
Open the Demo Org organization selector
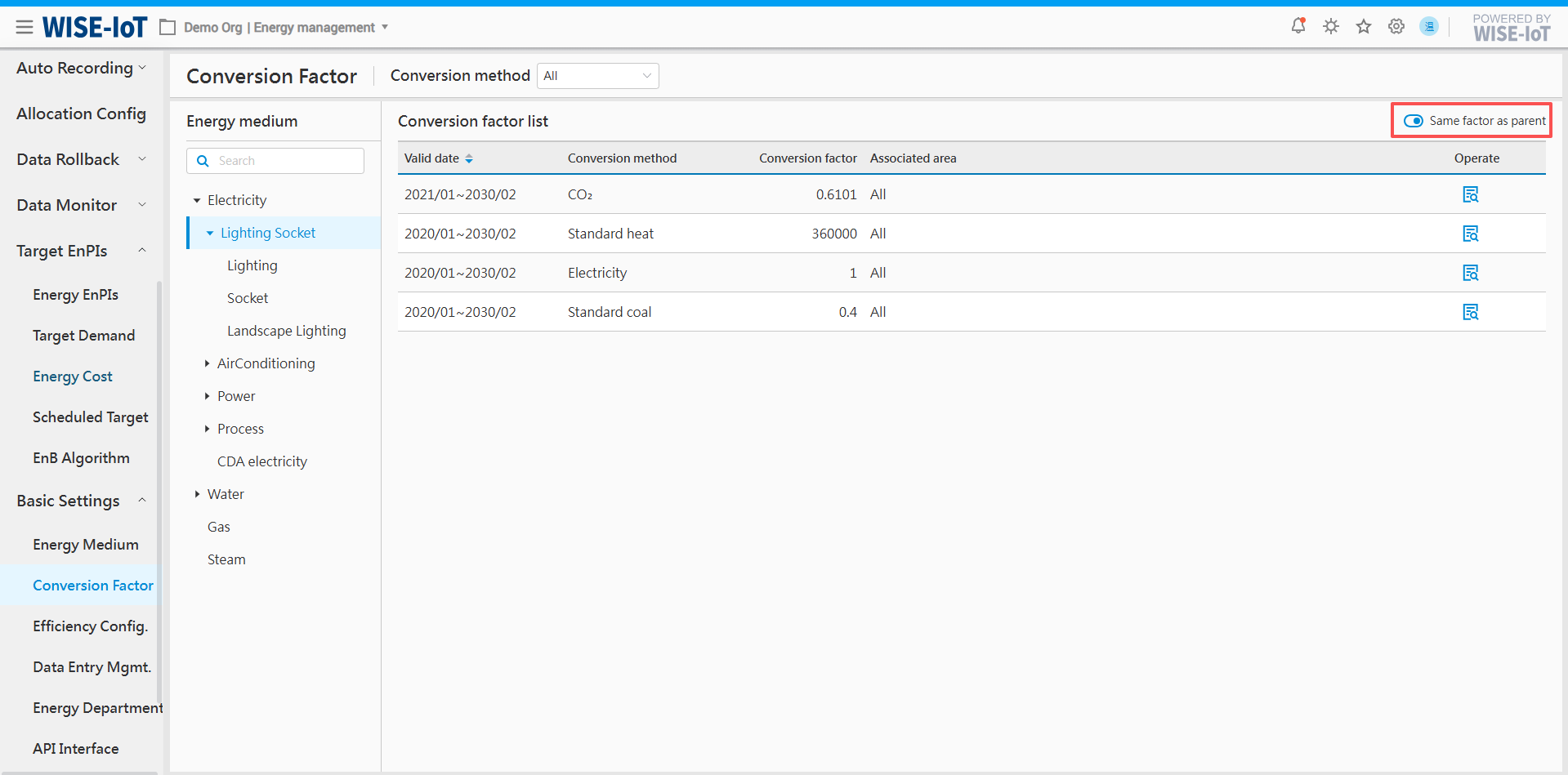pyautogui.click(x=278, y=28)
